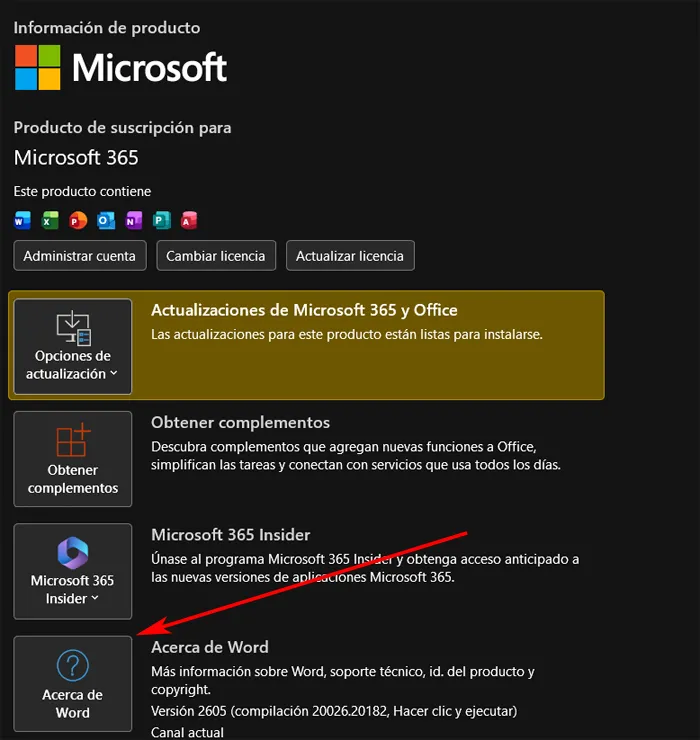Expand Opciones de actualización dropdown
Viewport: 700px width, 740px height.
(73, 346)
